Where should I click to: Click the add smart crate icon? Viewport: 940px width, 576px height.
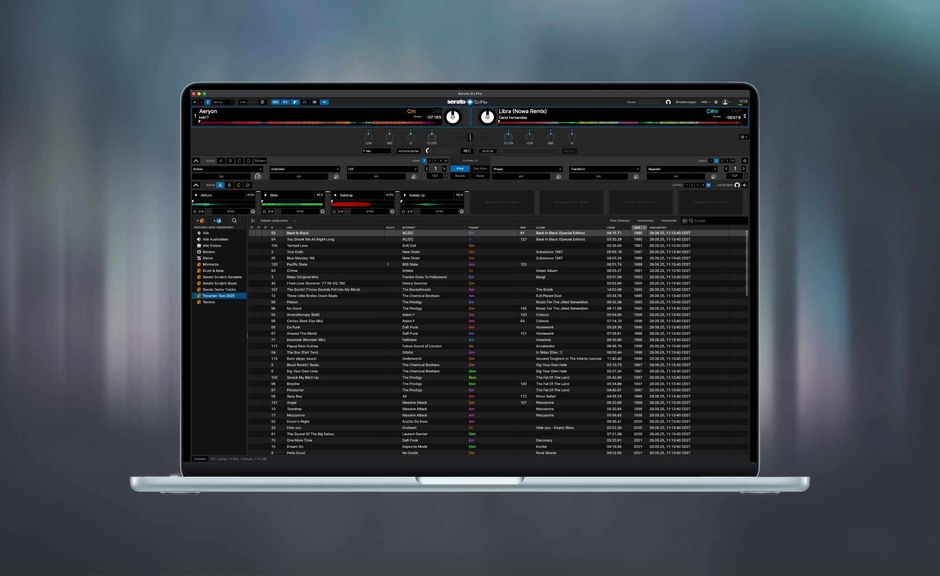(x=218, y=221)
